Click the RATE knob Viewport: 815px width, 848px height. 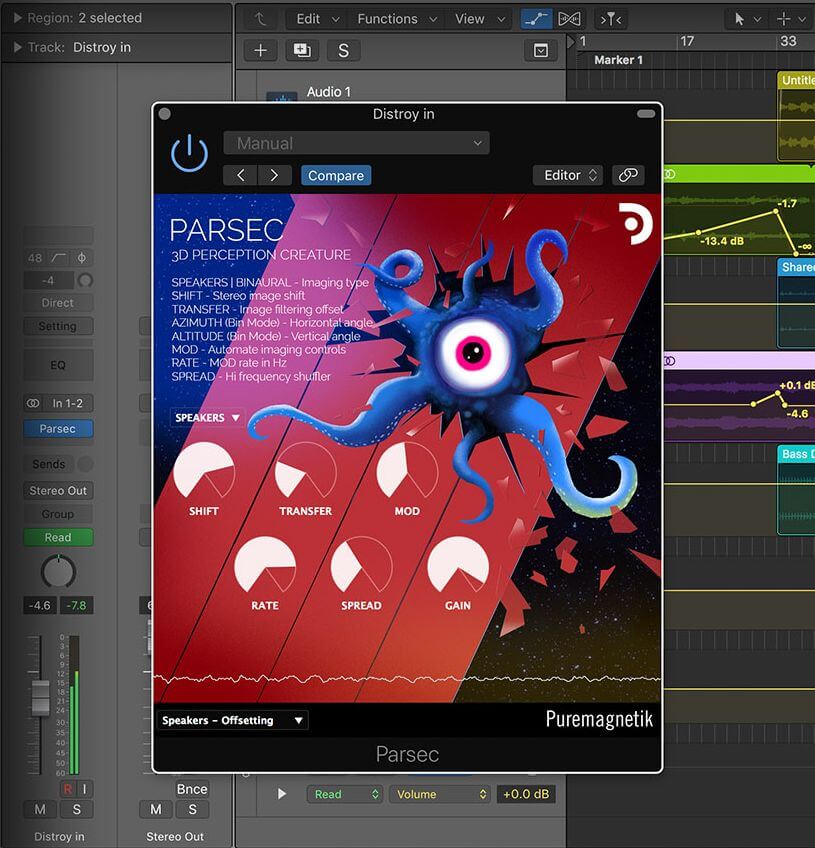265,565
